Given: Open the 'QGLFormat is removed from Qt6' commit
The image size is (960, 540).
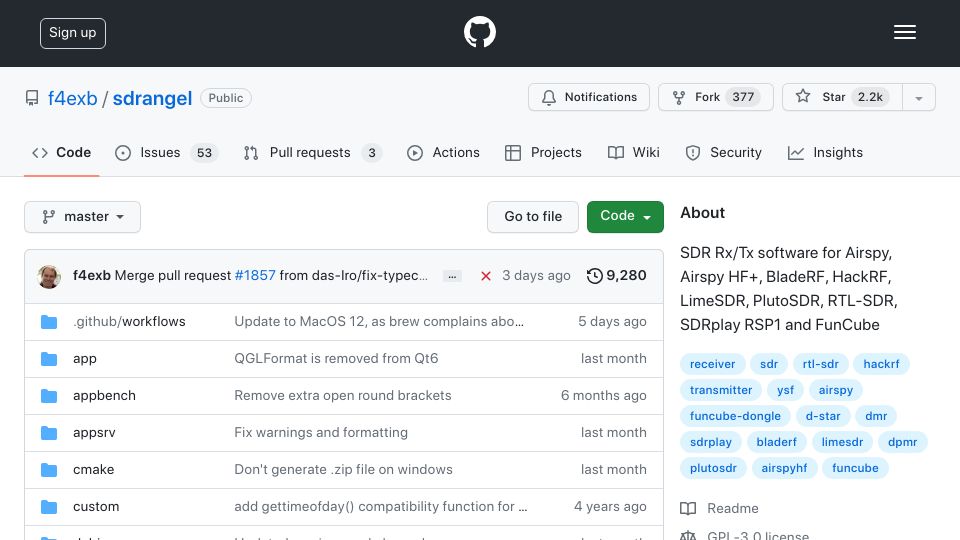Looking at the screenshot, I should click(x=336, y=358).
